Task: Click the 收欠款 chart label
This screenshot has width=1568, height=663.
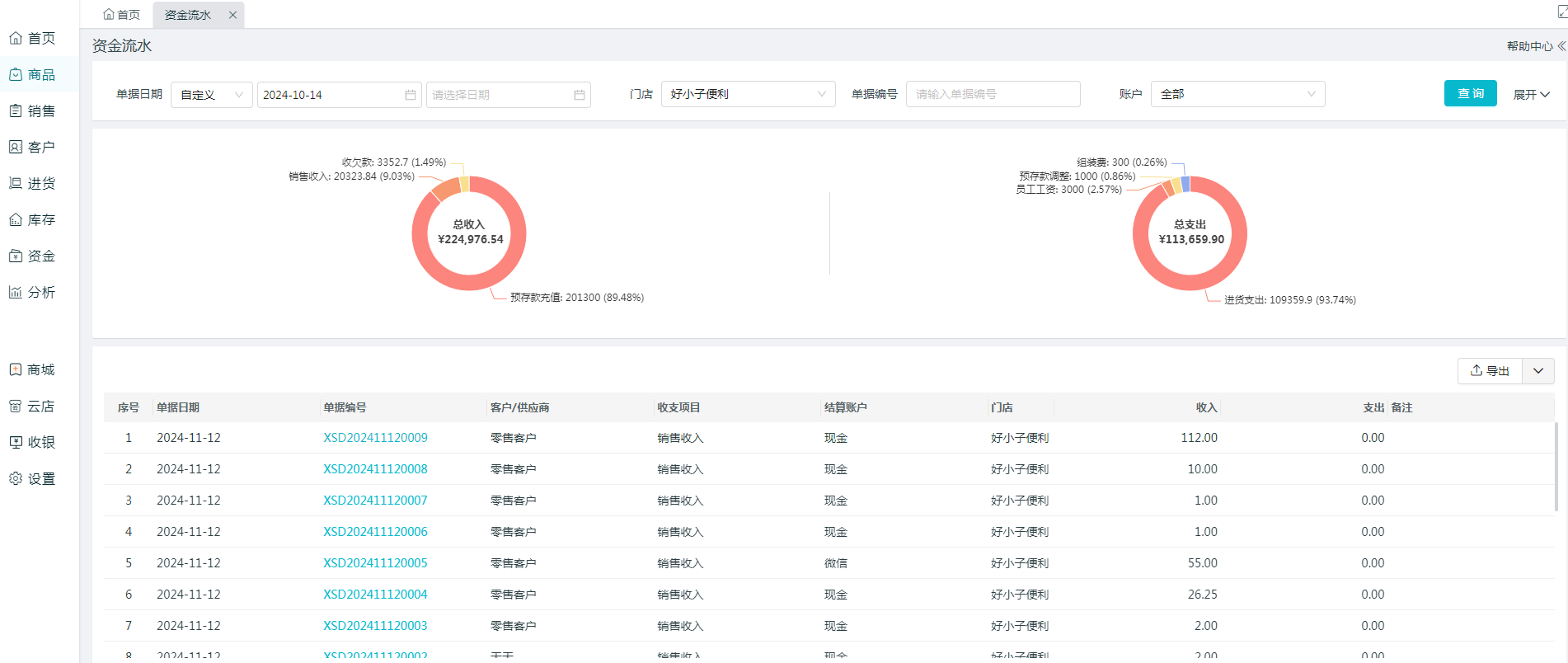Action: click(394, 162)
